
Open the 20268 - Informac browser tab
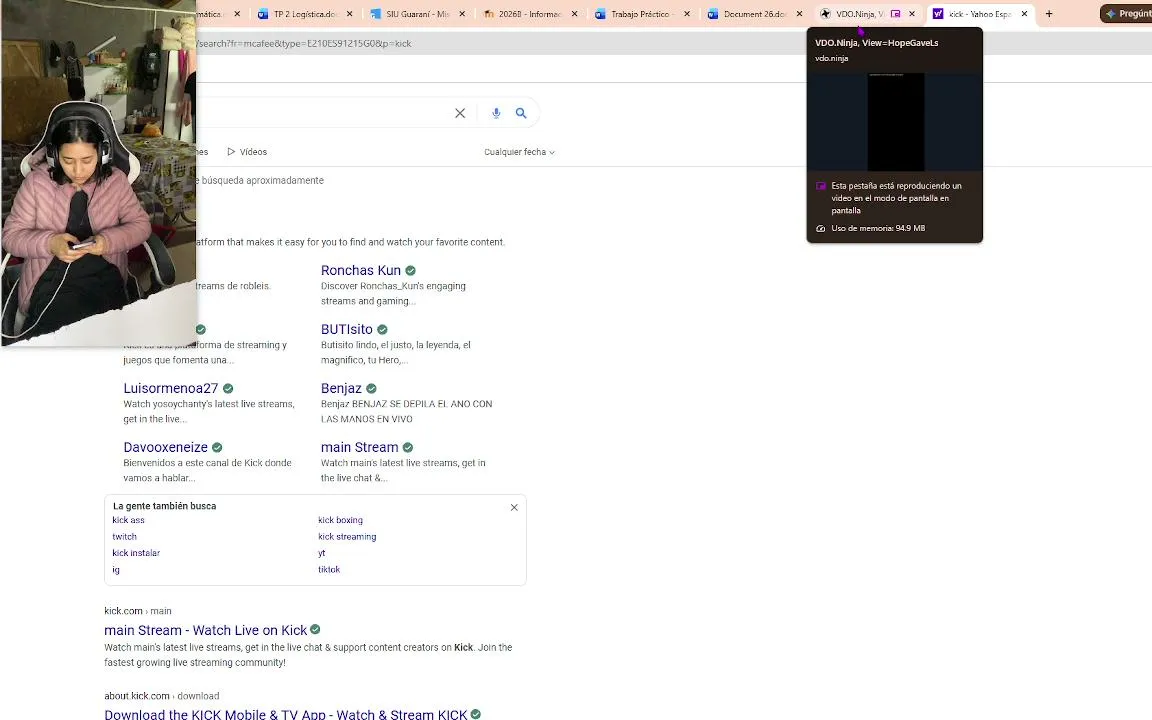[530, 14]
